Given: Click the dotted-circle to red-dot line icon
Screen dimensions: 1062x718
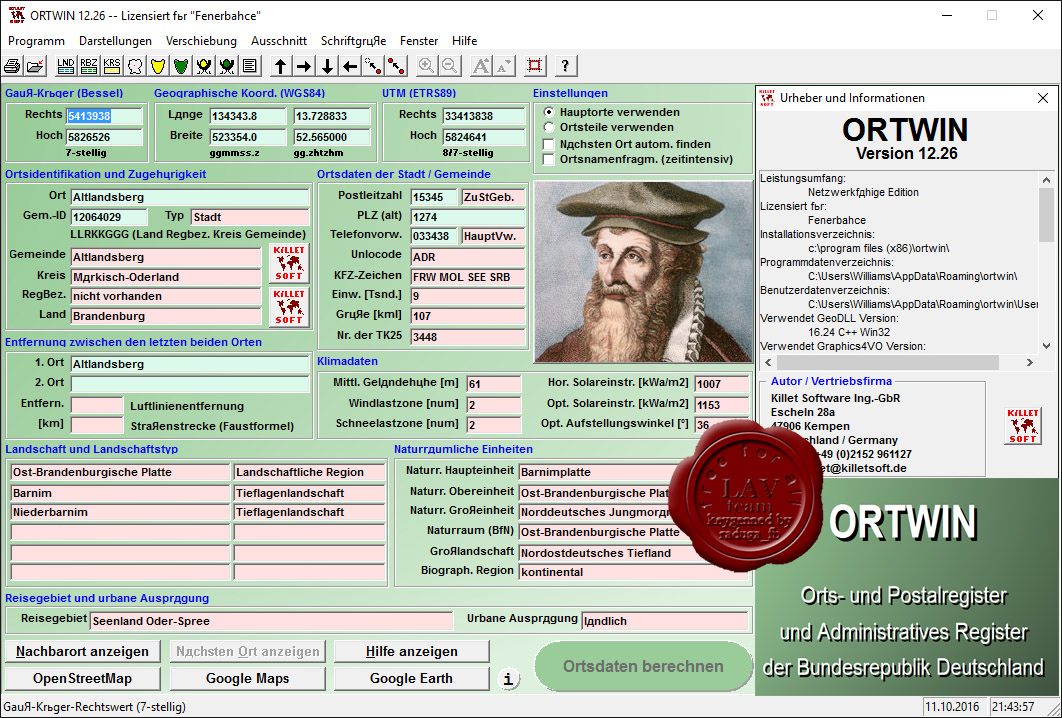Looking at the screenshot, I should click(x=373, y=66).
